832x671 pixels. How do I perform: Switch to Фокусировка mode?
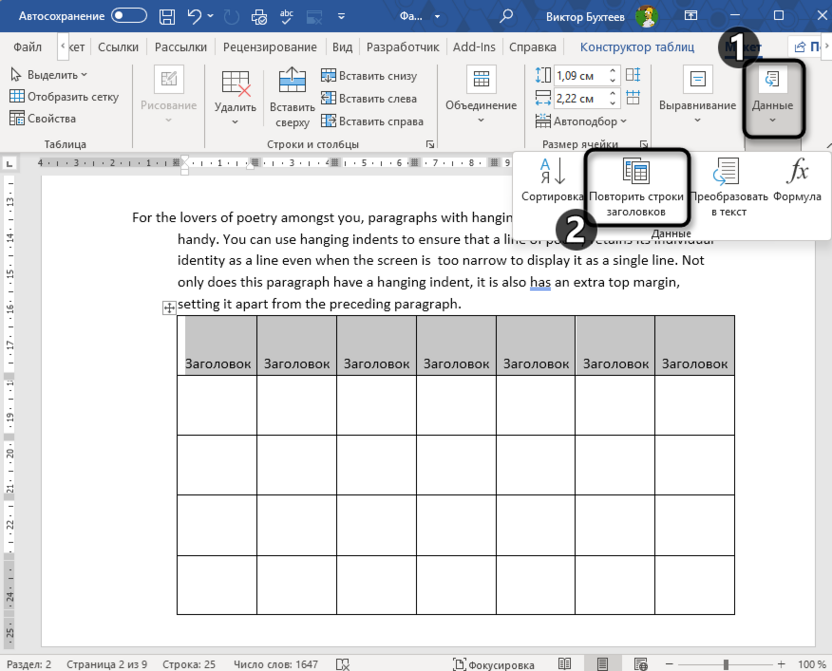coord(493,664)
